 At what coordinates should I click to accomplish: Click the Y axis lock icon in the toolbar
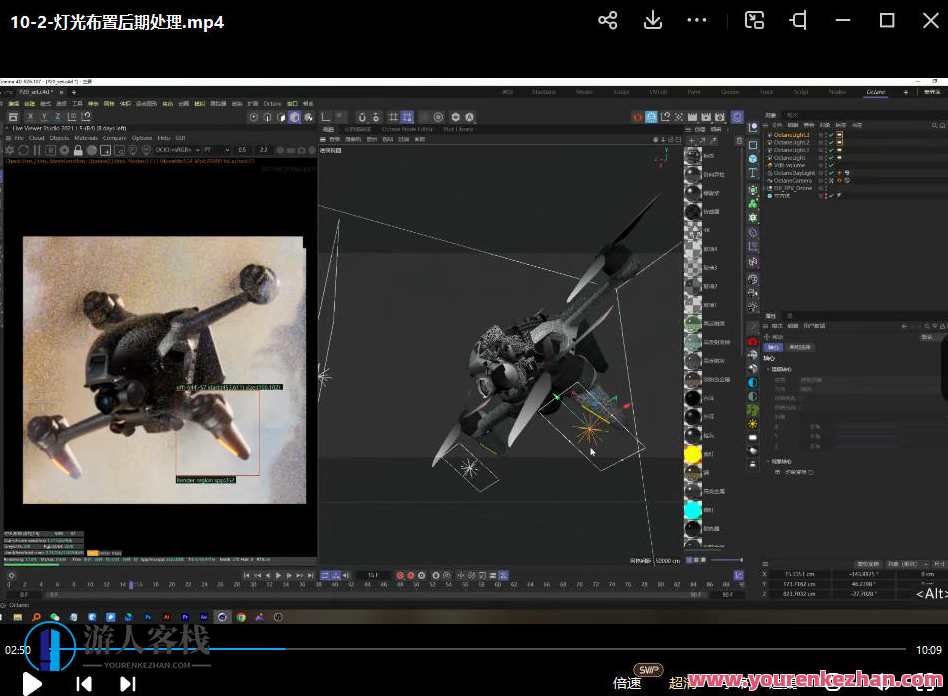[x=43, y=117]
